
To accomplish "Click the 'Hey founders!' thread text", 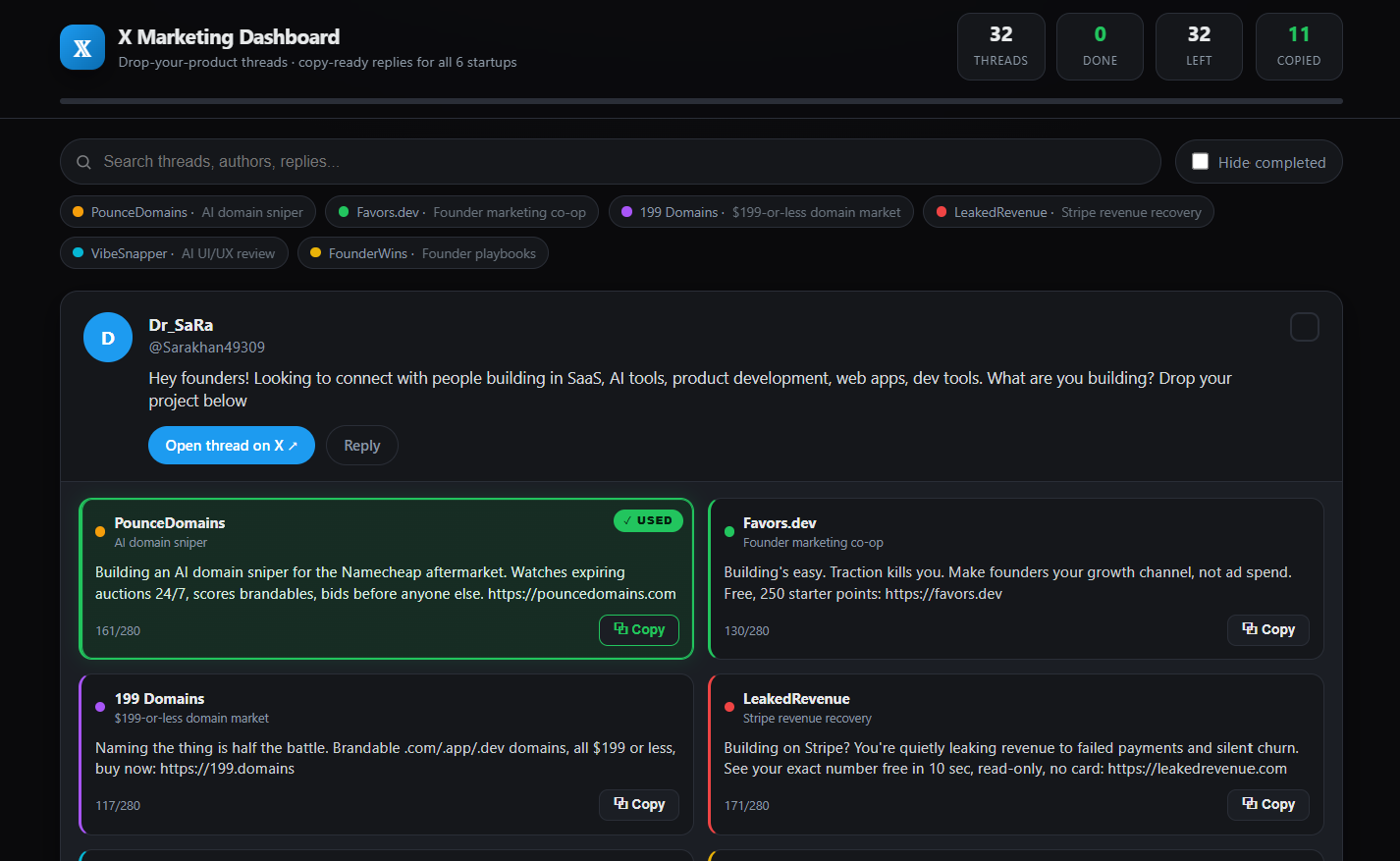I will click(690, 390).
